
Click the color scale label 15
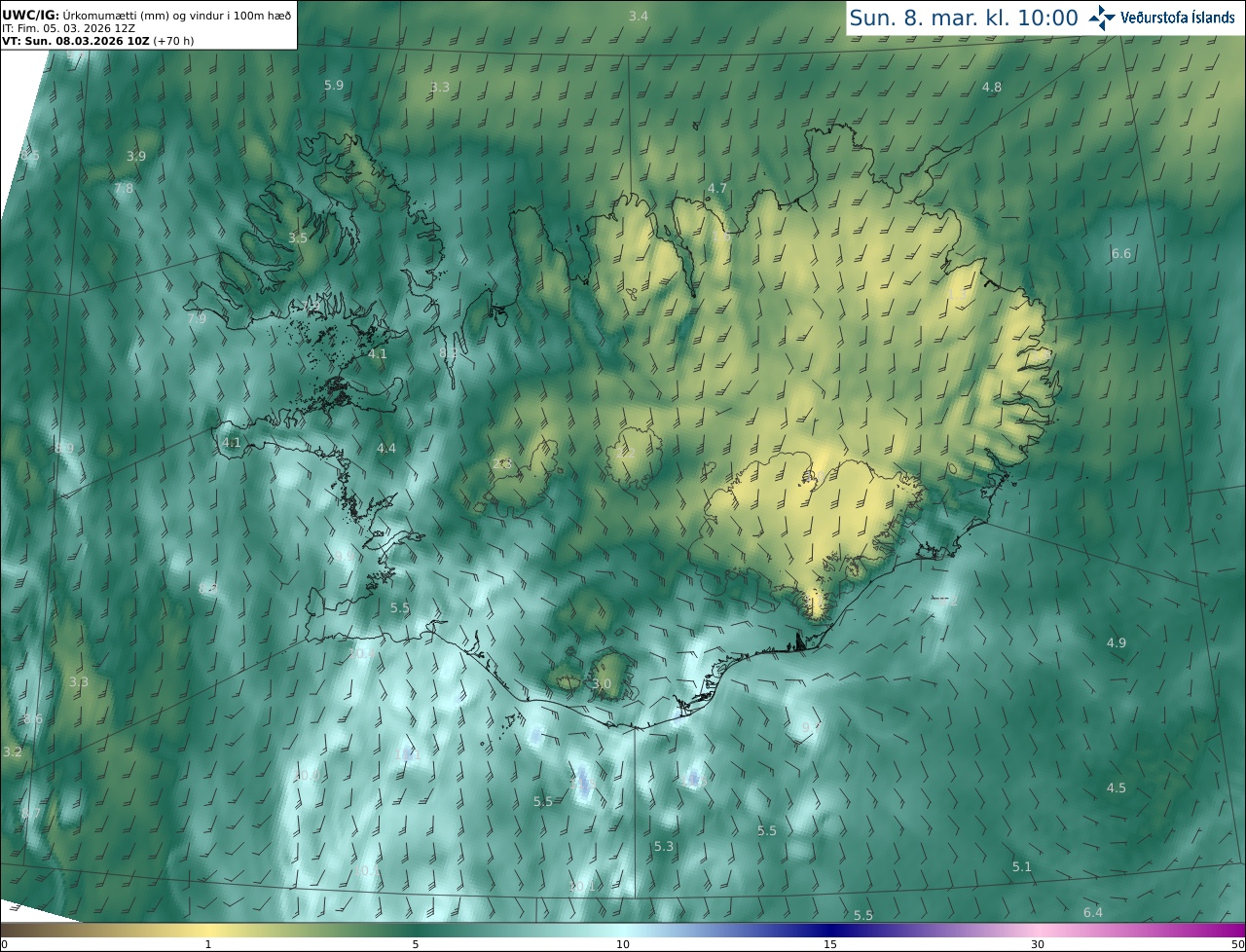pyautogui.click(x=830, y=944)
